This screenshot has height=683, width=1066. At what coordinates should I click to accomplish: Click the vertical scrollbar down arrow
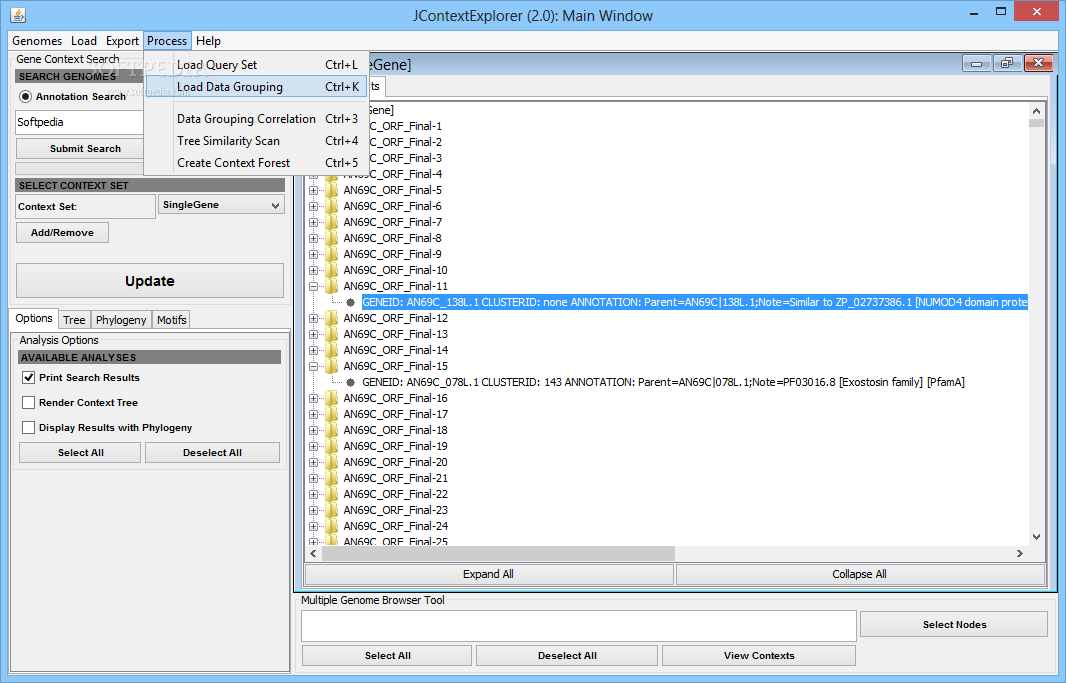[x=1036, y=537]
